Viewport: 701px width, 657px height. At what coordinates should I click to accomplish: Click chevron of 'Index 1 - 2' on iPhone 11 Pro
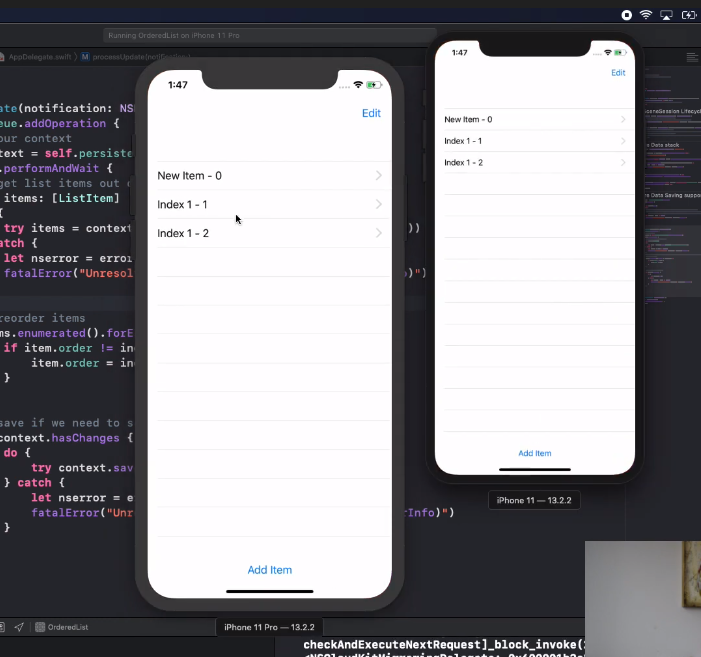[379, 233]
